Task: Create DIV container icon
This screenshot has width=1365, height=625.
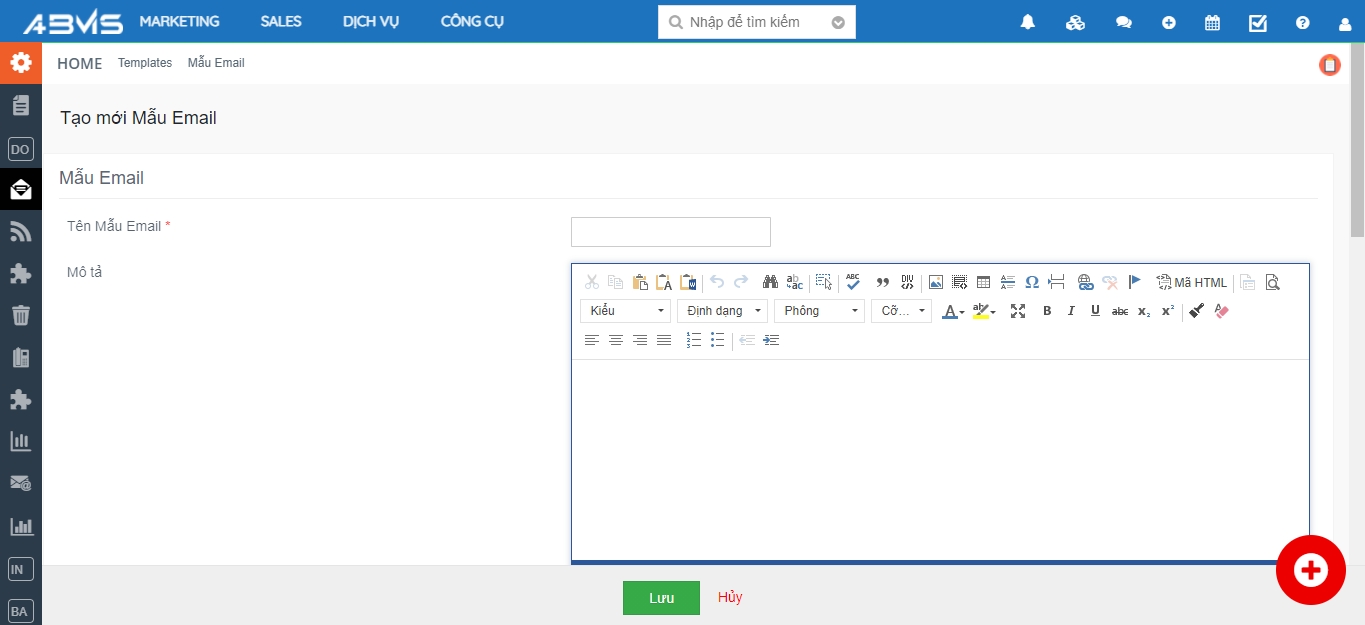Action: [907, 282]
